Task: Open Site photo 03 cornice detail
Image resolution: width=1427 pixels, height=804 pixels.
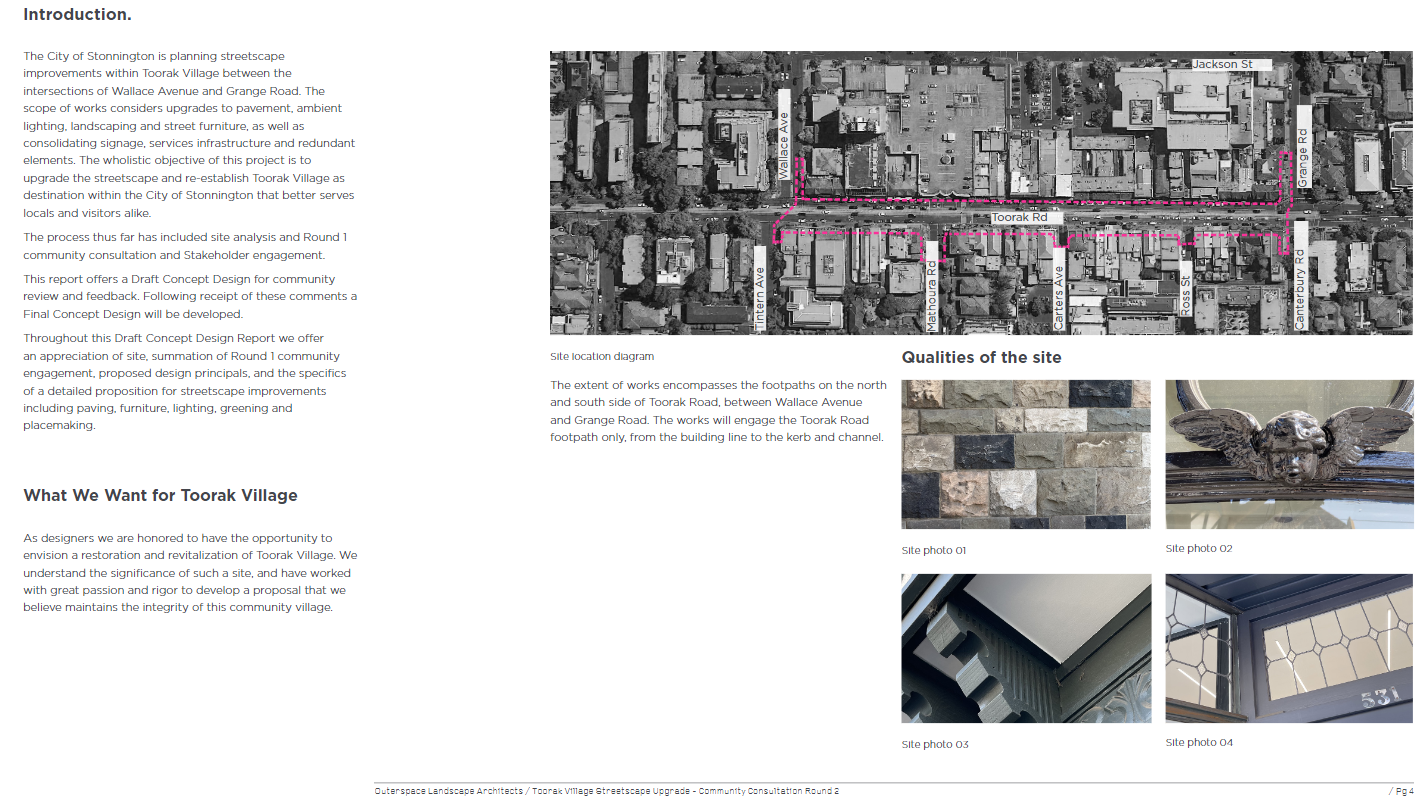Action: (x=1025, y=648)
